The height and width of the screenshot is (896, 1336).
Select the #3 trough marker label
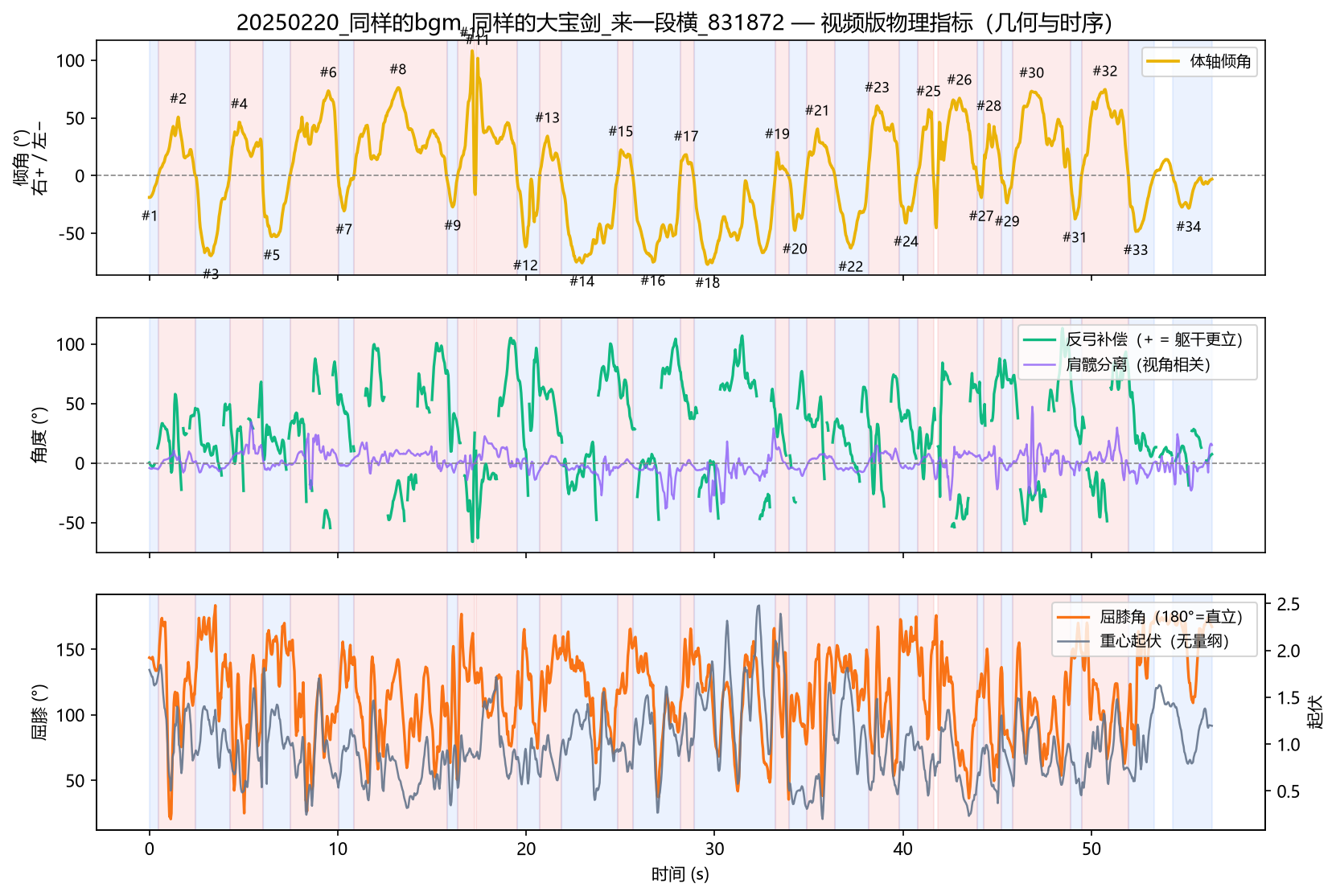[x=211, y=273]
